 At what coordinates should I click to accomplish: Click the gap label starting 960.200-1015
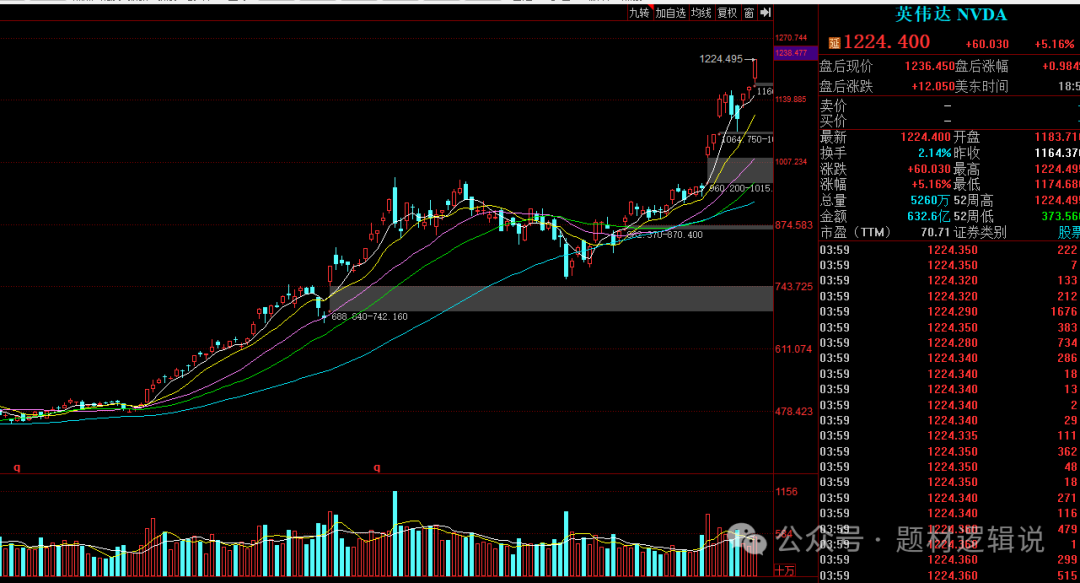(741, 188)
